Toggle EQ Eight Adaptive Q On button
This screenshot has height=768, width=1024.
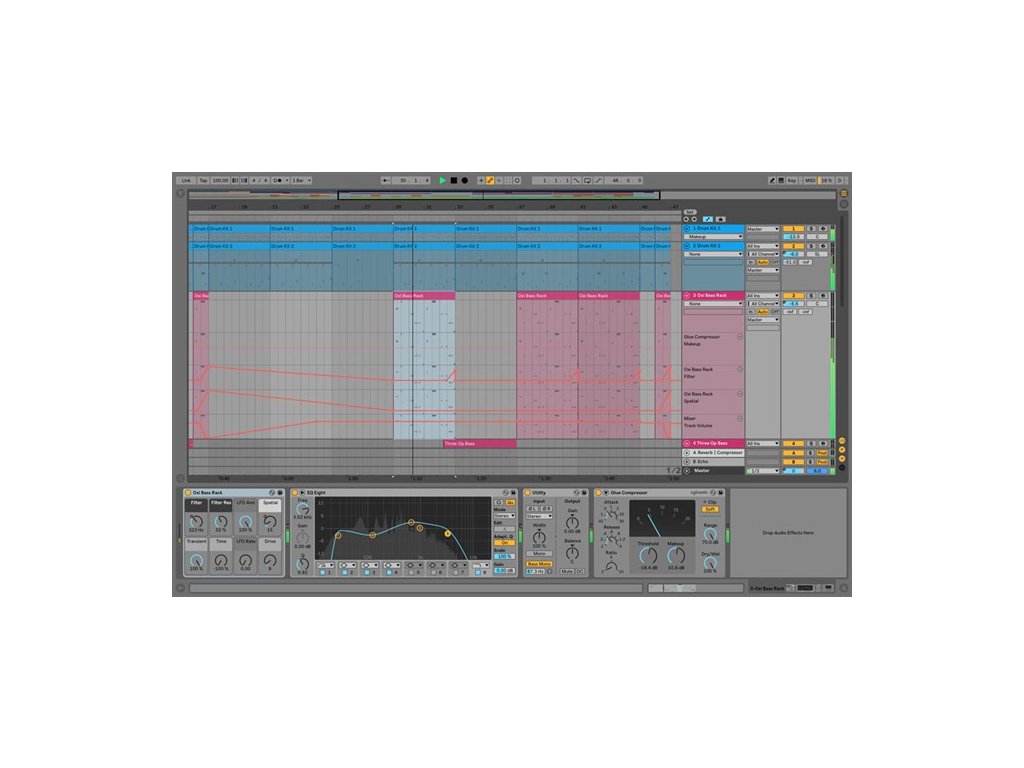click(x=504, y=543)
